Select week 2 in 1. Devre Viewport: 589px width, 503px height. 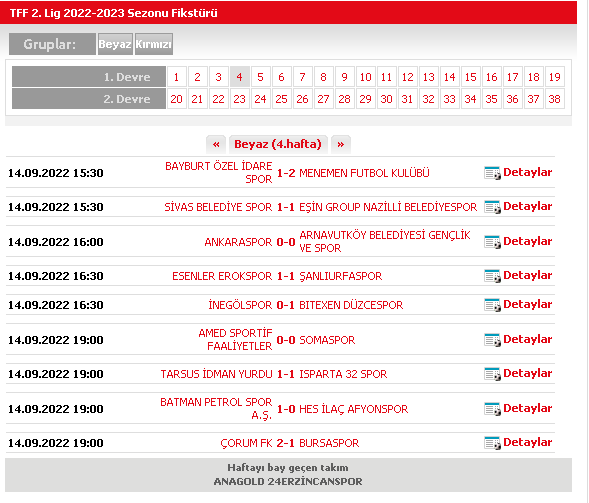pos(198,77)
